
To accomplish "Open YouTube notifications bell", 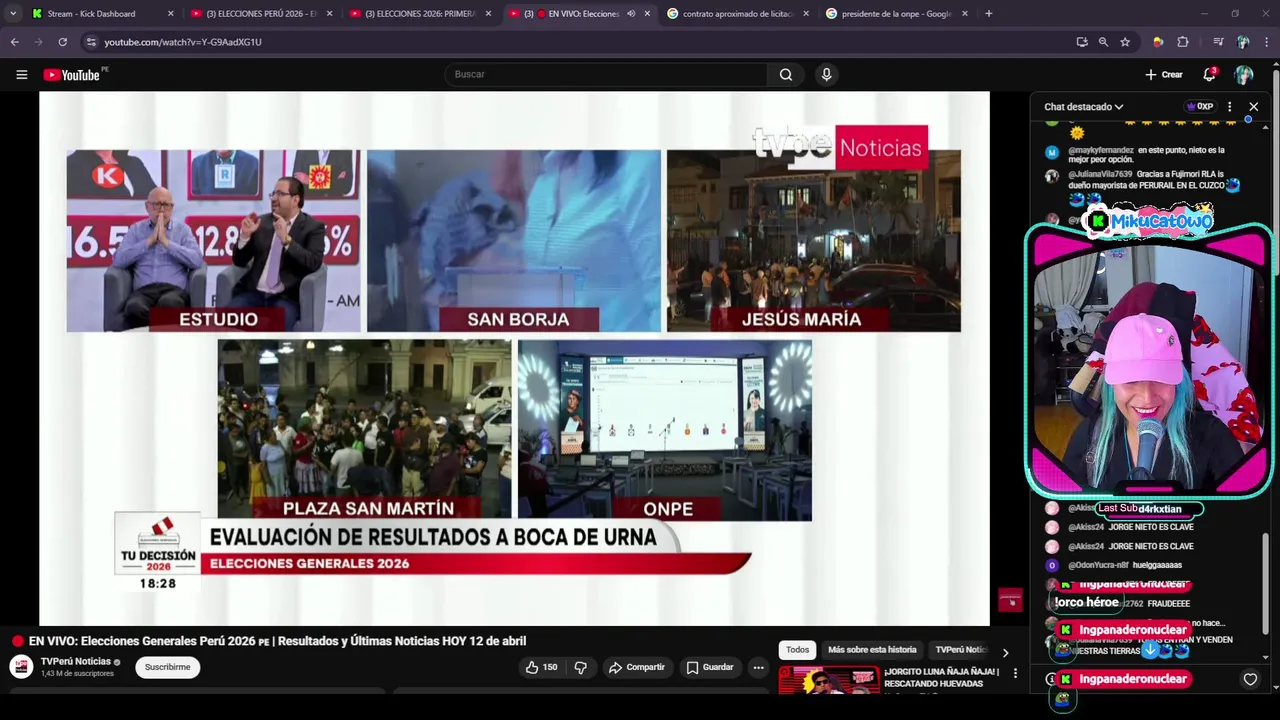I will point(1209,75).
